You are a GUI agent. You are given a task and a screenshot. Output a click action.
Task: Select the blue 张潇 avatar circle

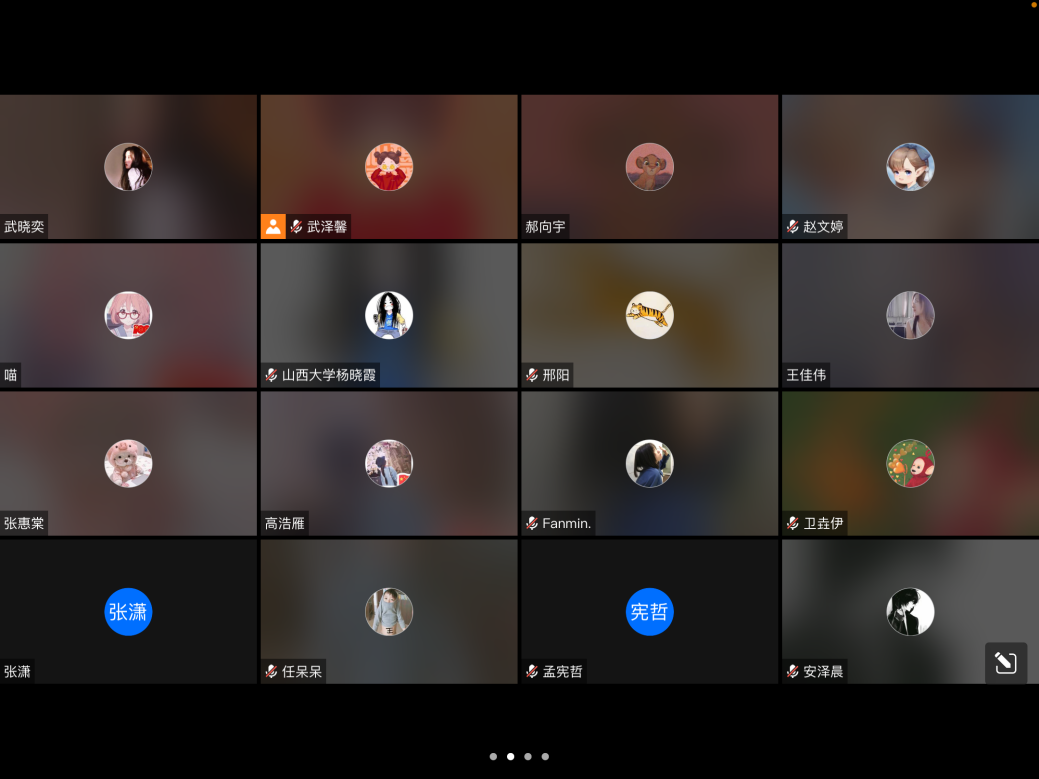click(128, 612)
